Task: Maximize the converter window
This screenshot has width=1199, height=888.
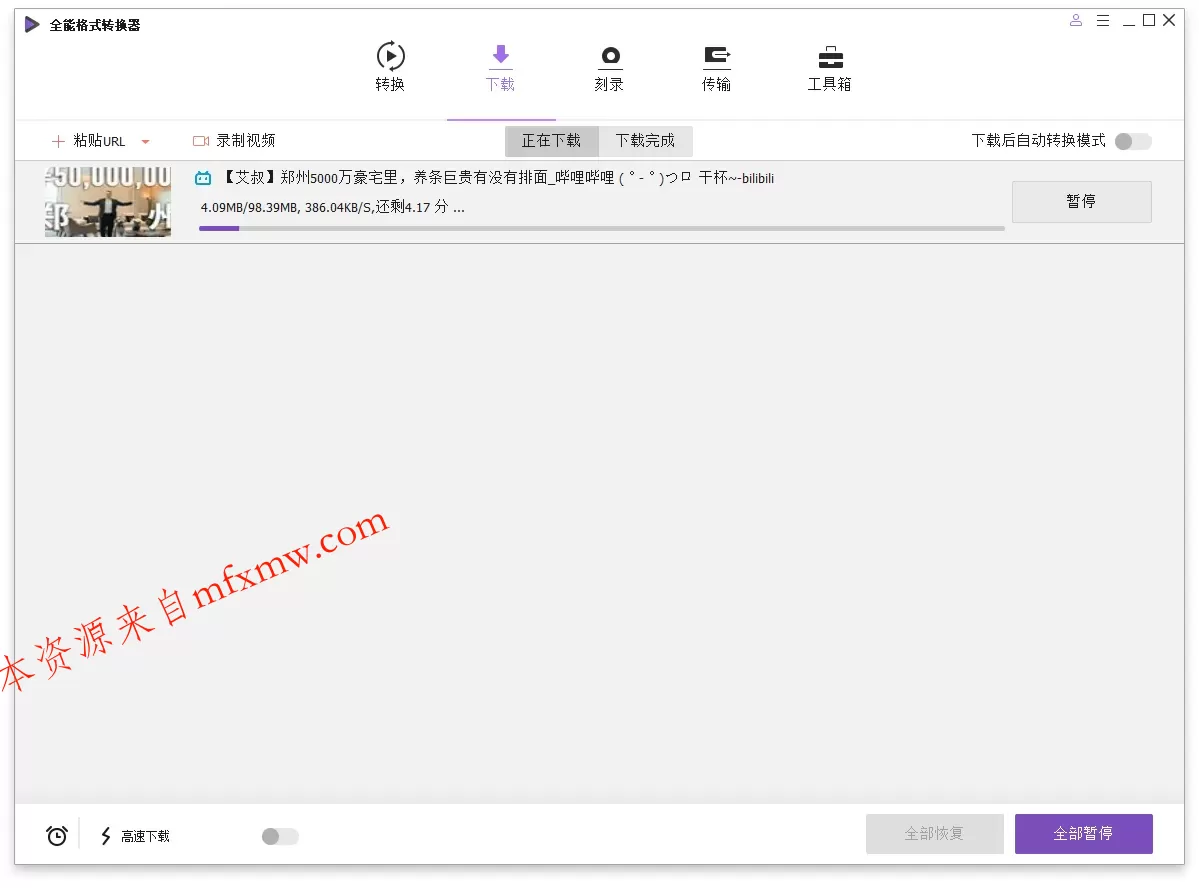Action: click(x=1149, y=21)
